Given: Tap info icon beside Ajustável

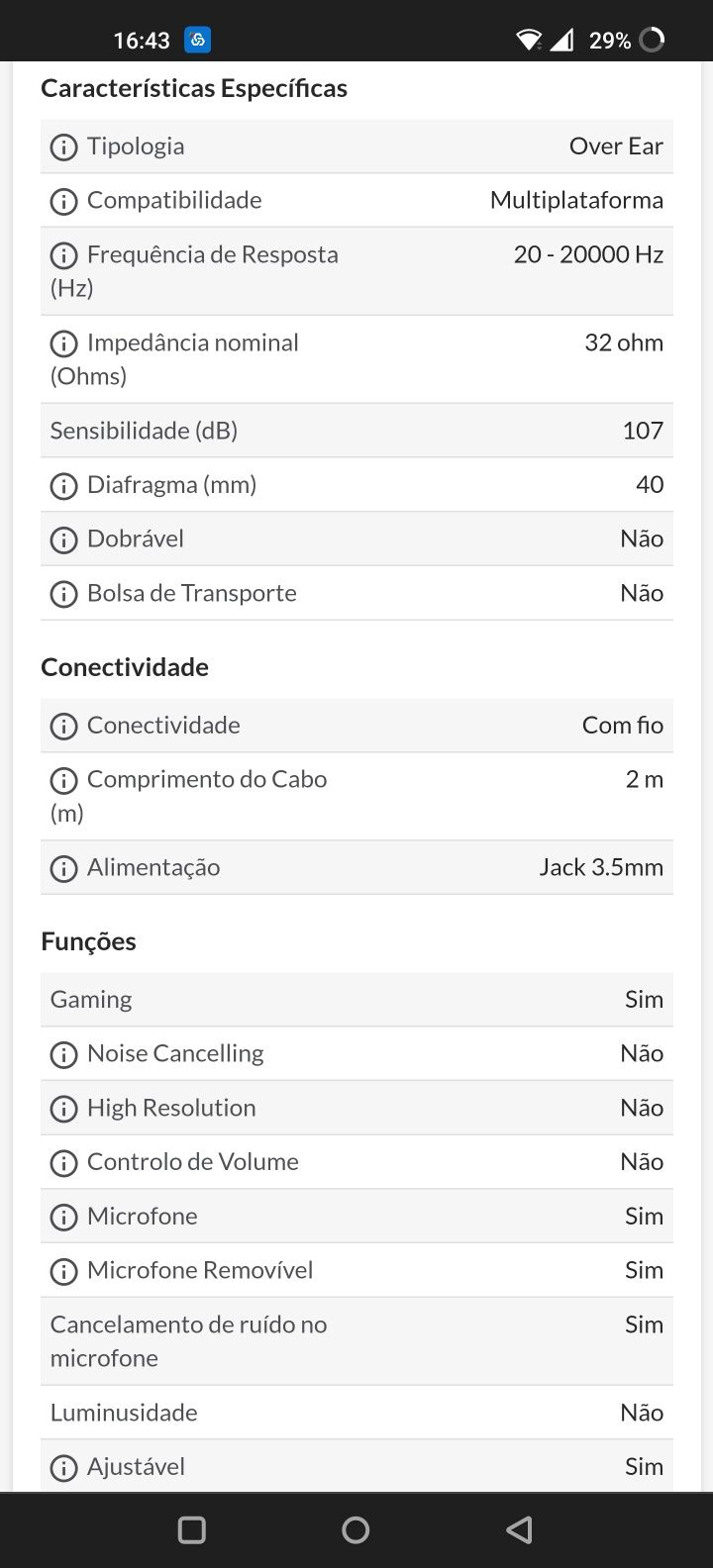Looking at the screenshot, I should (x=63, y=1468).
